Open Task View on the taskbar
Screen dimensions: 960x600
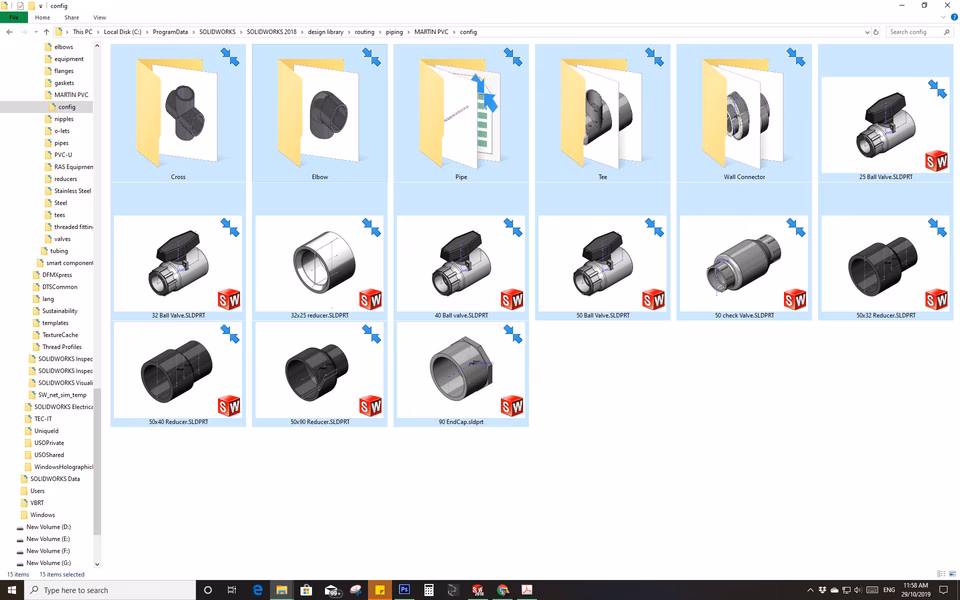point(234,590)
